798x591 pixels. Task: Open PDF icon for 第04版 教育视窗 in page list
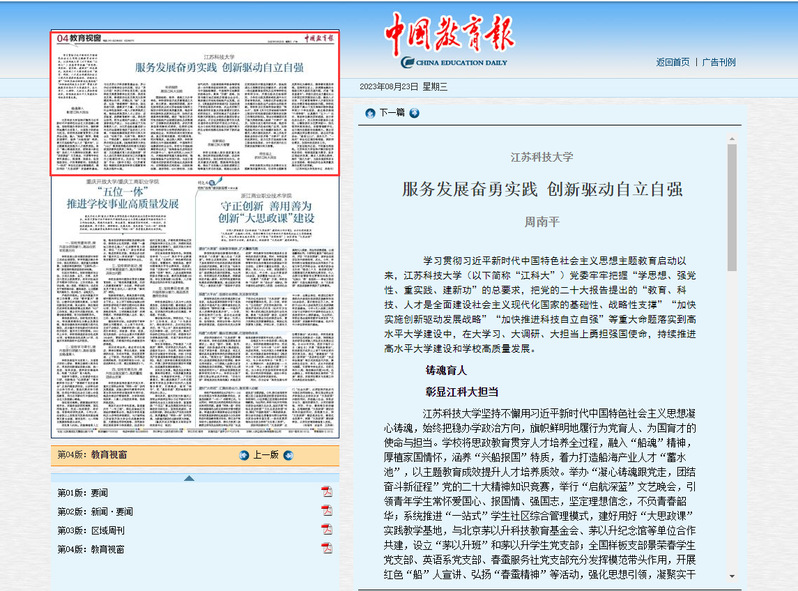tap(326, 549)
